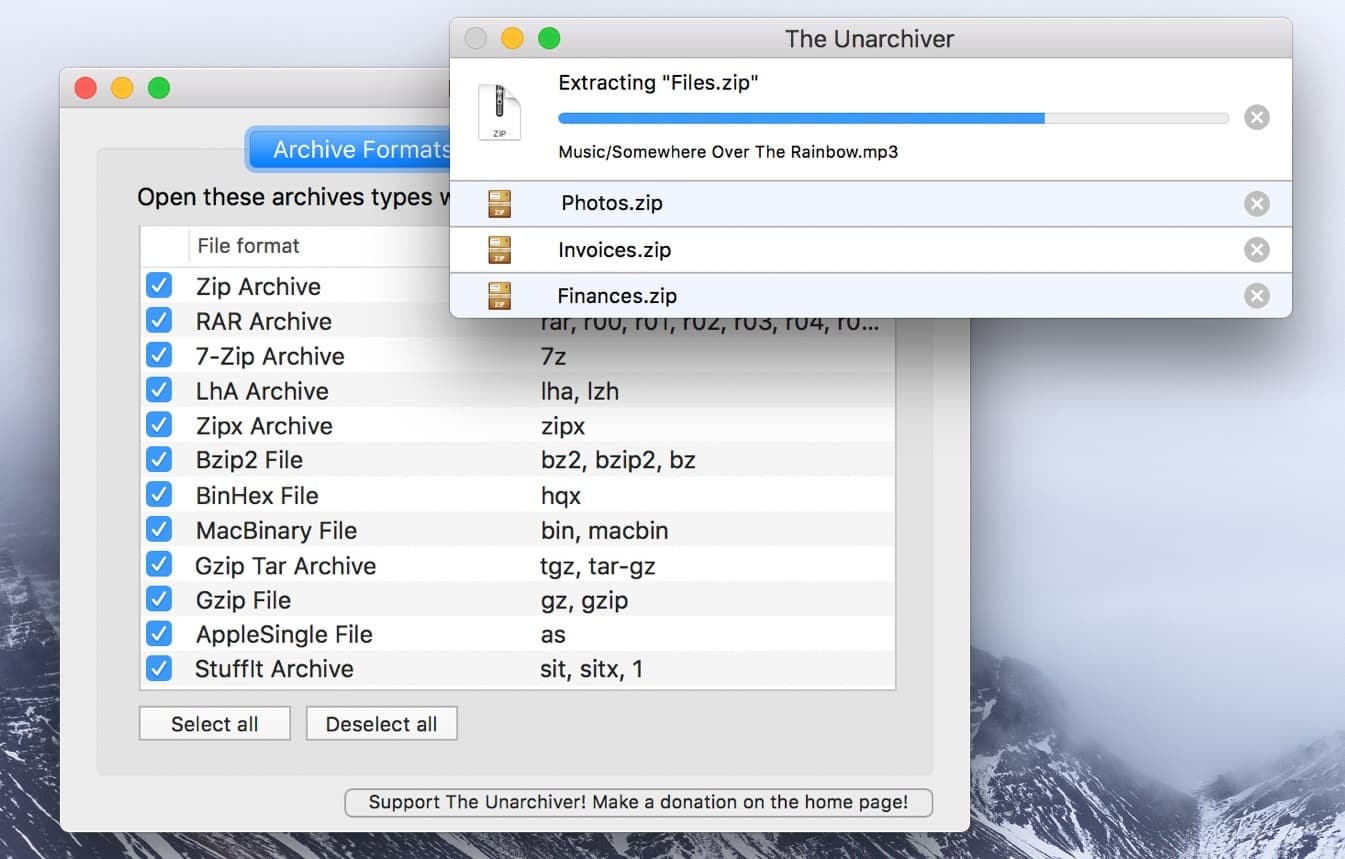Toggle the 7-Zip Archive checkbox
Image resolution: width=1345 pixels, height=859 pixels.
coord(159,356)
